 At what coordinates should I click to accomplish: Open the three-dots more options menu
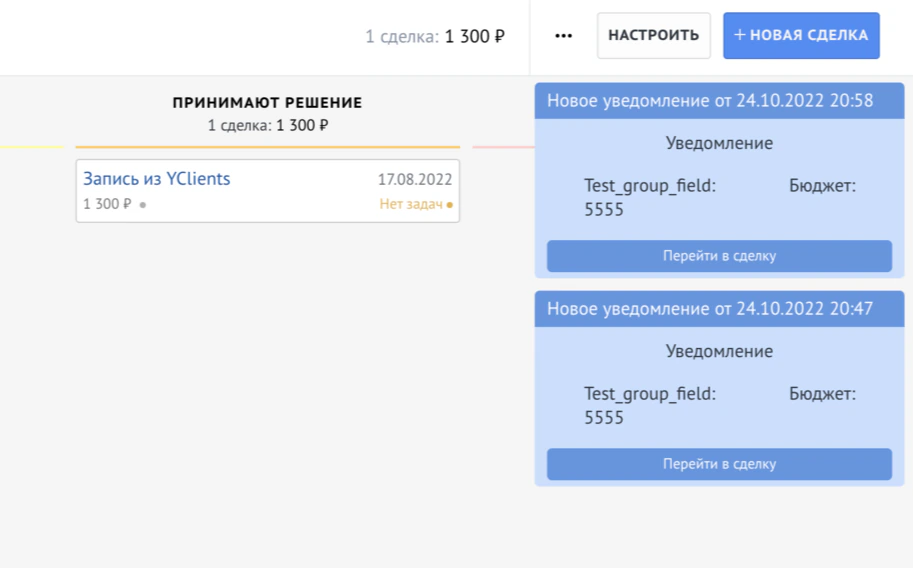563,36
